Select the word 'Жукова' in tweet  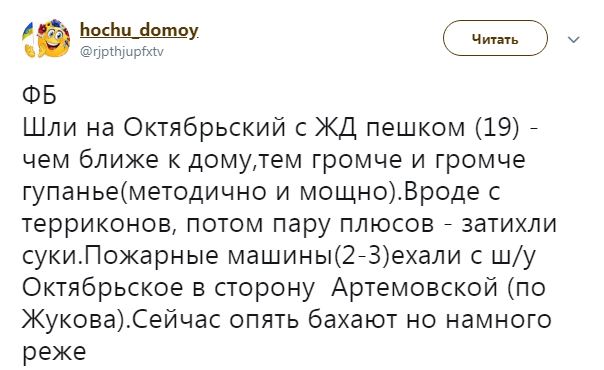coord(69,320)
